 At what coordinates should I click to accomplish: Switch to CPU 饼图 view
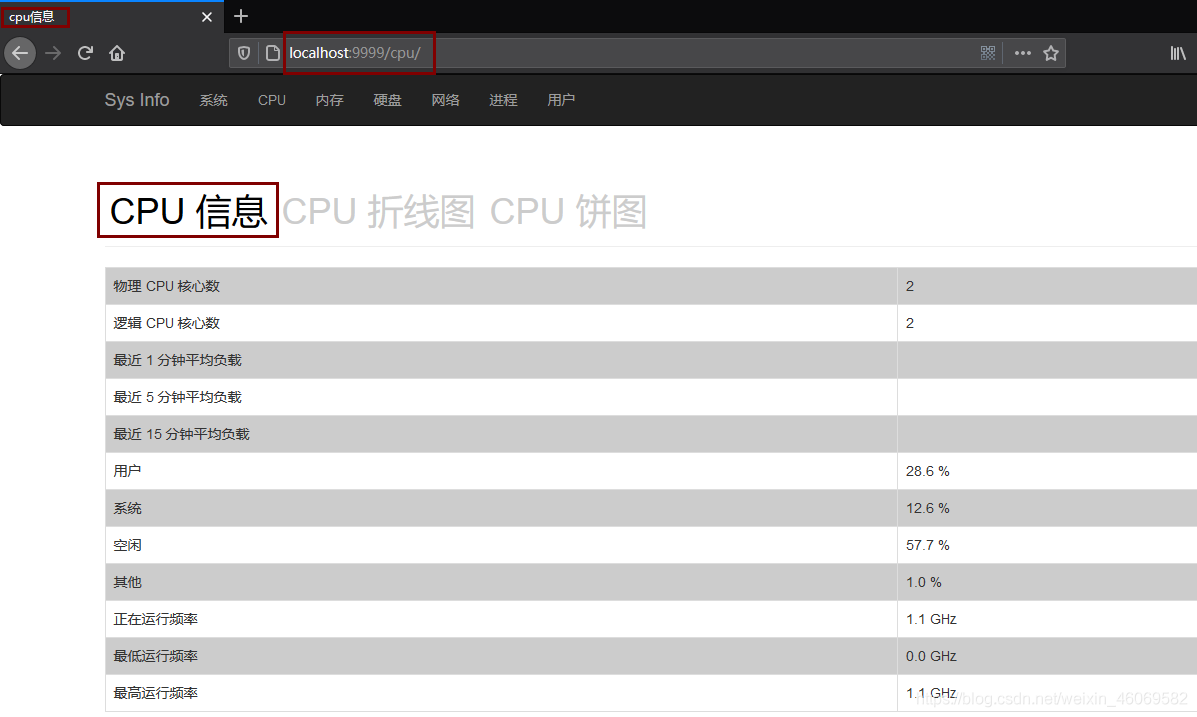tap(569, 212)
